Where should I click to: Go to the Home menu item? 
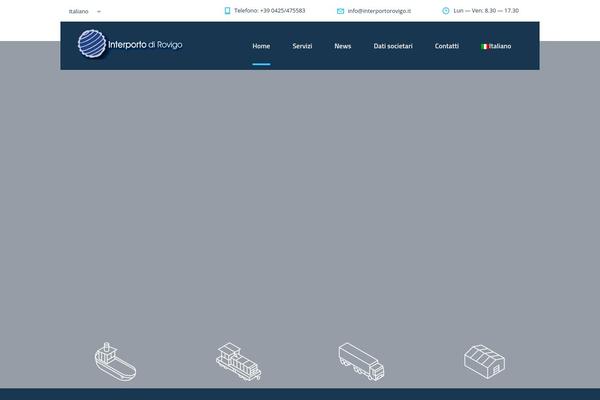[261, 46]
